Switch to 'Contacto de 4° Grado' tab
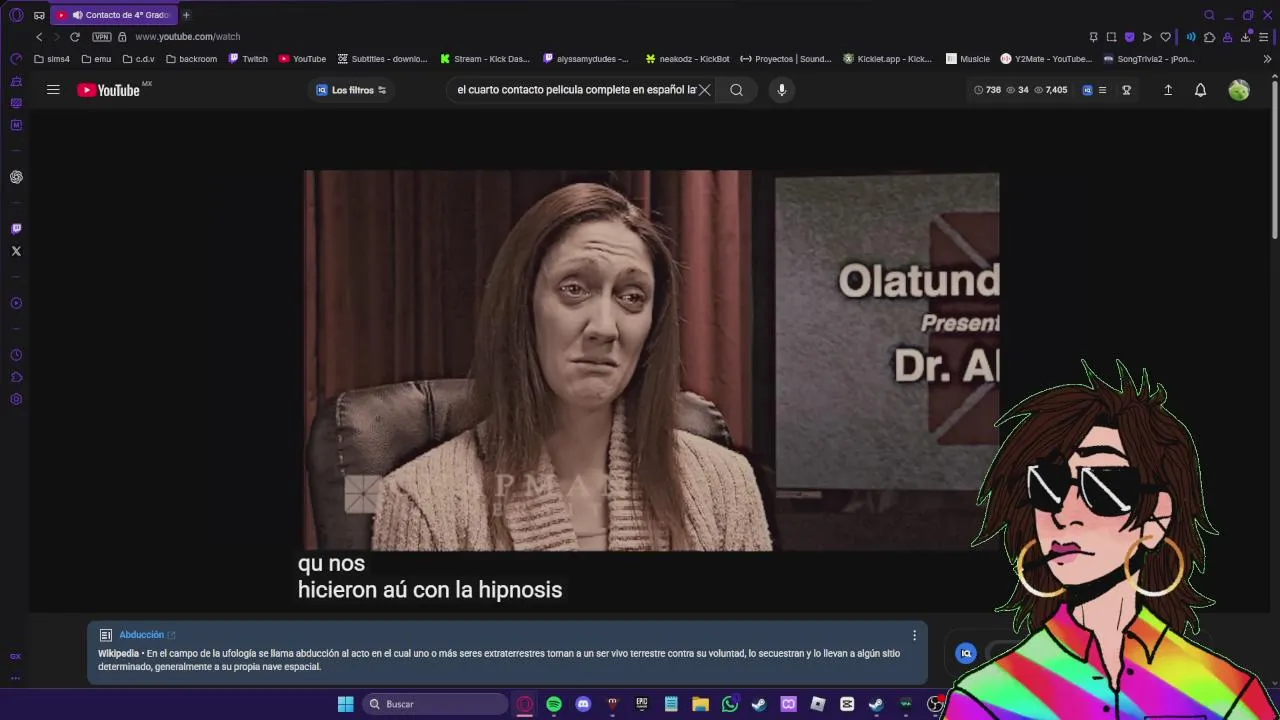 coord(114,15)
